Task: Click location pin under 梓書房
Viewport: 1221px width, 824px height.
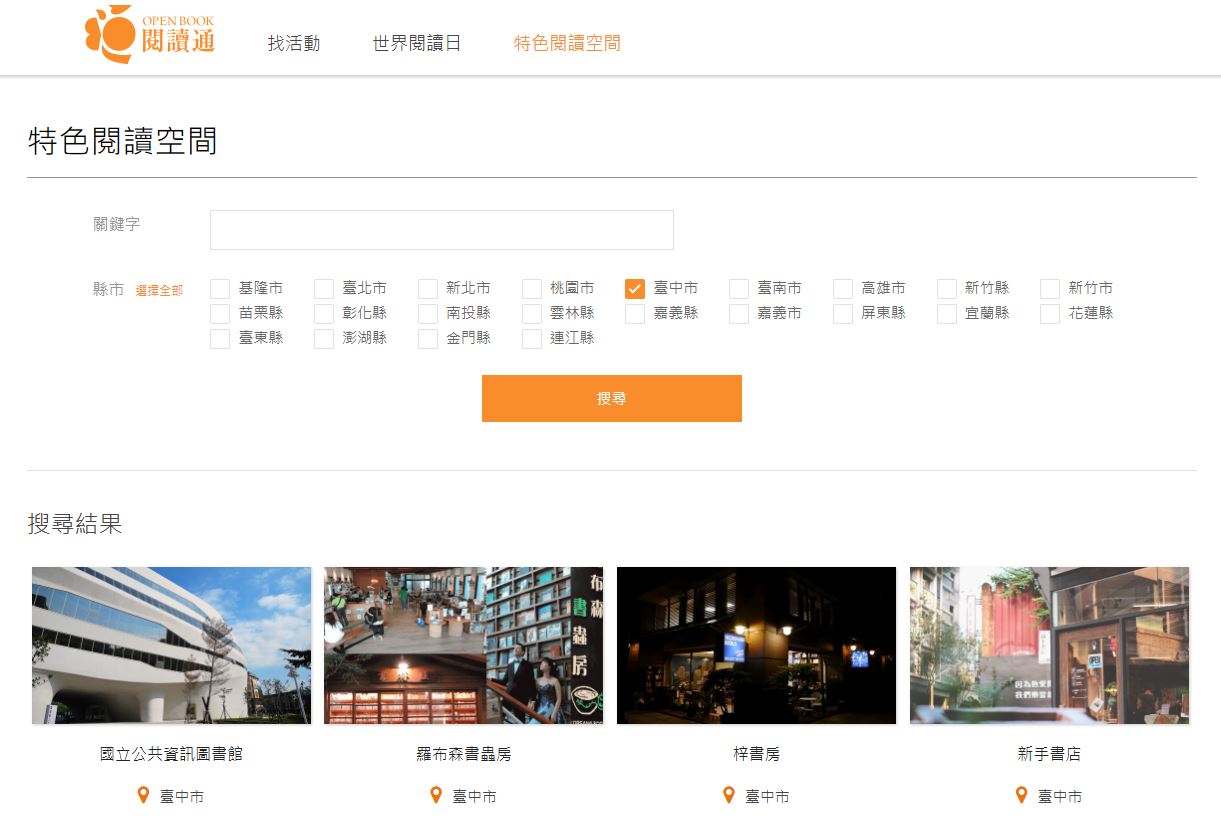Action: [729, 795]
